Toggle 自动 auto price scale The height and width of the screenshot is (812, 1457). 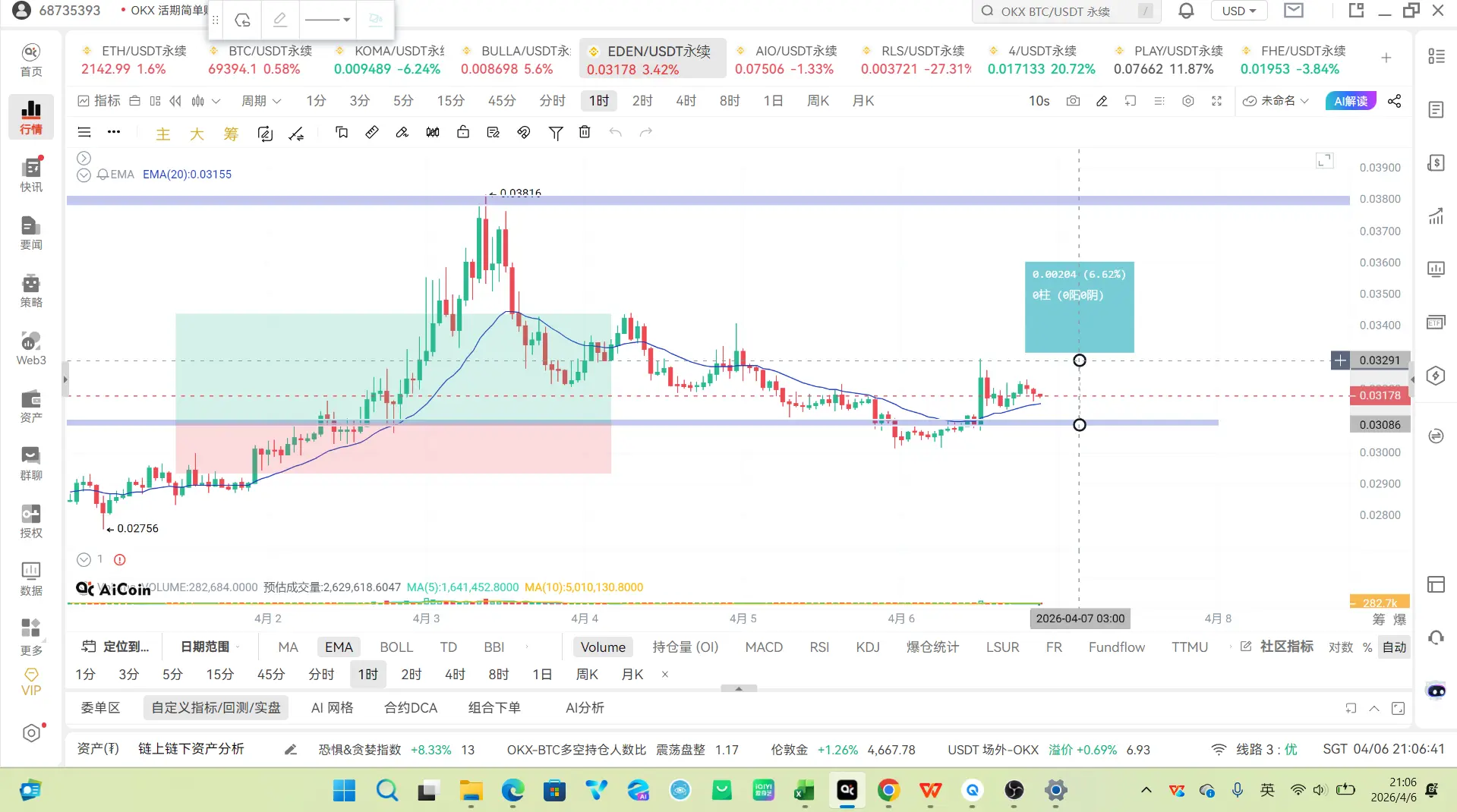point(1394,647)
